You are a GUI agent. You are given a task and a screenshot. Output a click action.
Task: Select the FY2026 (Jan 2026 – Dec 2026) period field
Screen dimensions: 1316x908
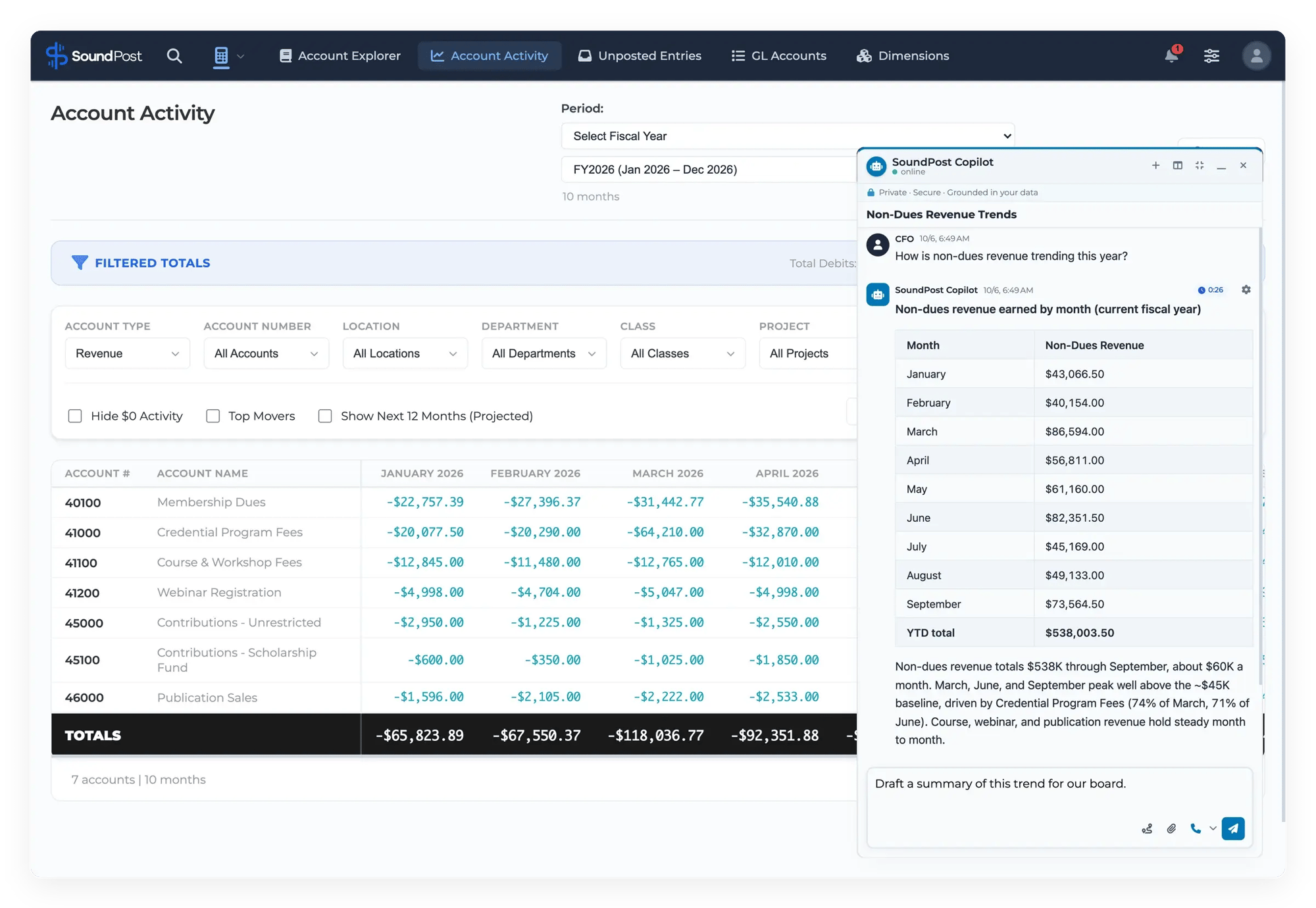[x=709, y=170]
